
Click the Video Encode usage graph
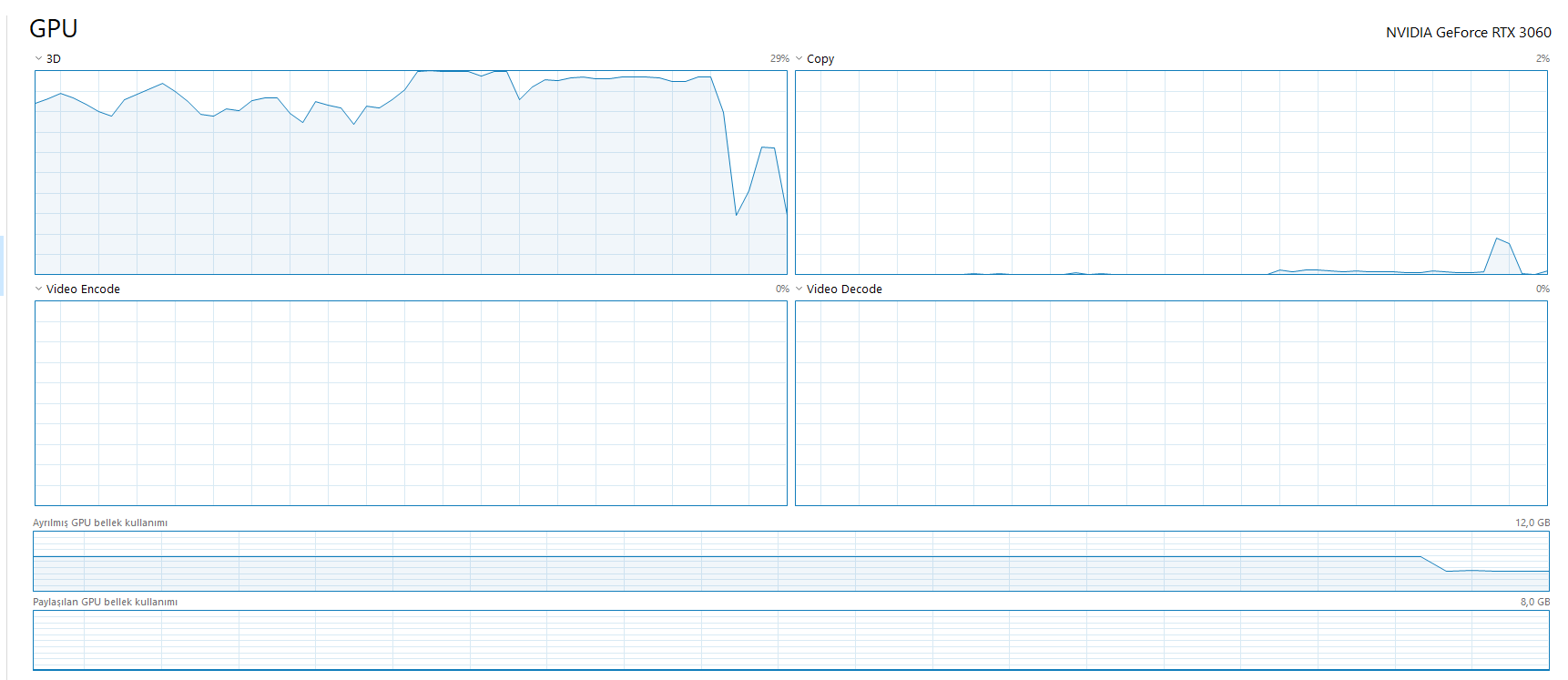pos(411,403)
